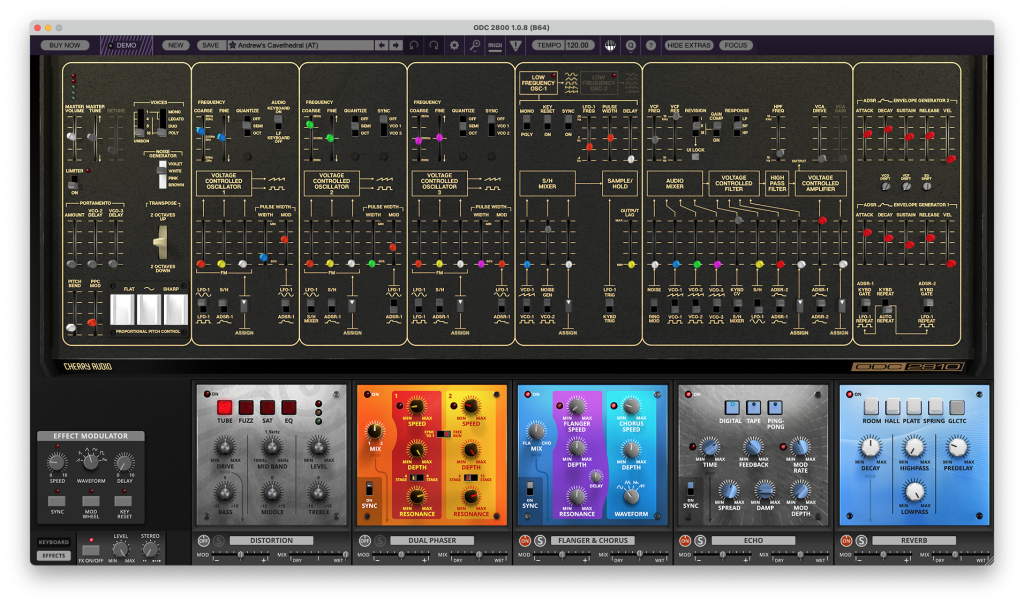Select the Echo DIGITAL mode button
This screenshot has height=605, width=1024.
click(731, 407)
